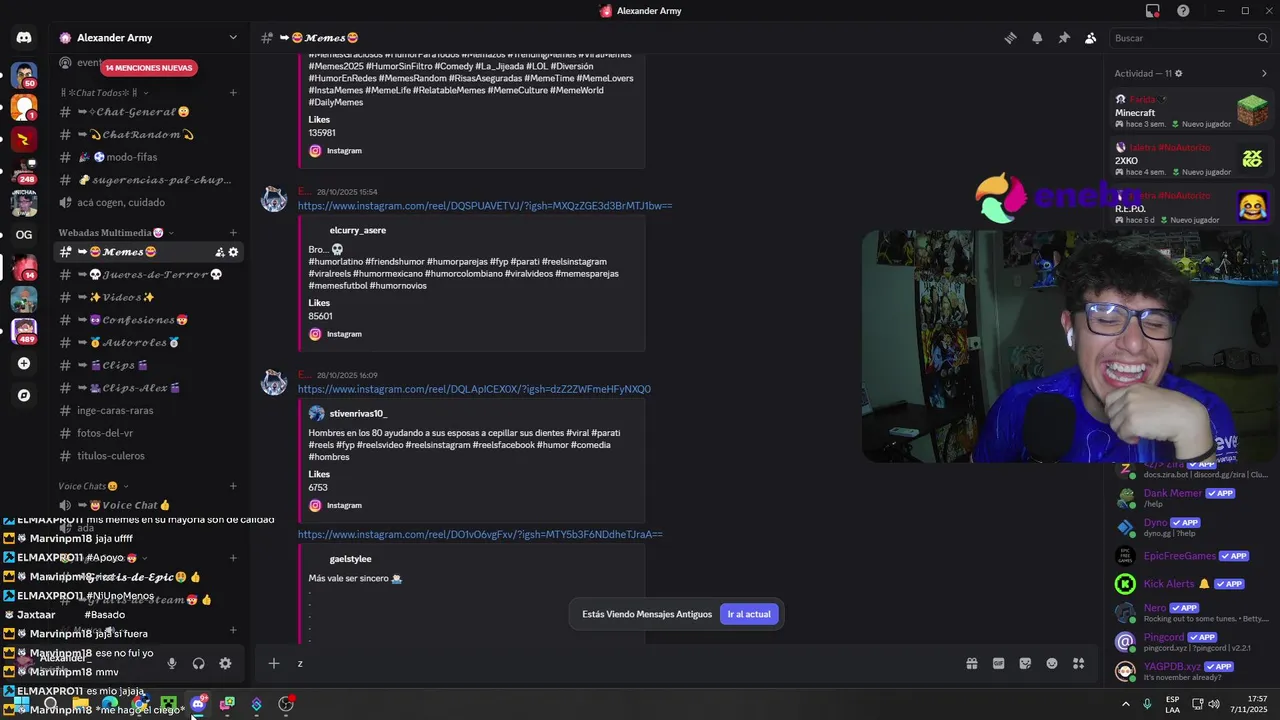The image size is (1280, 720).
Task: Open the Autoroles channel
Action: (148, 343)
